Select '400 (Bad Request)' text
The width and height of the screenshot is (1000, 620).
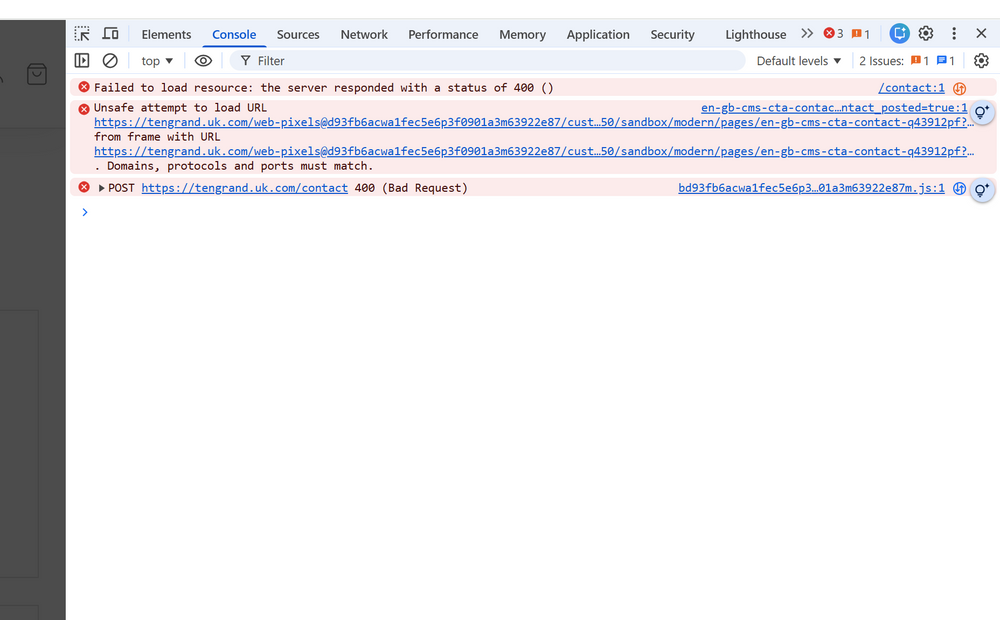coord(411,188)
